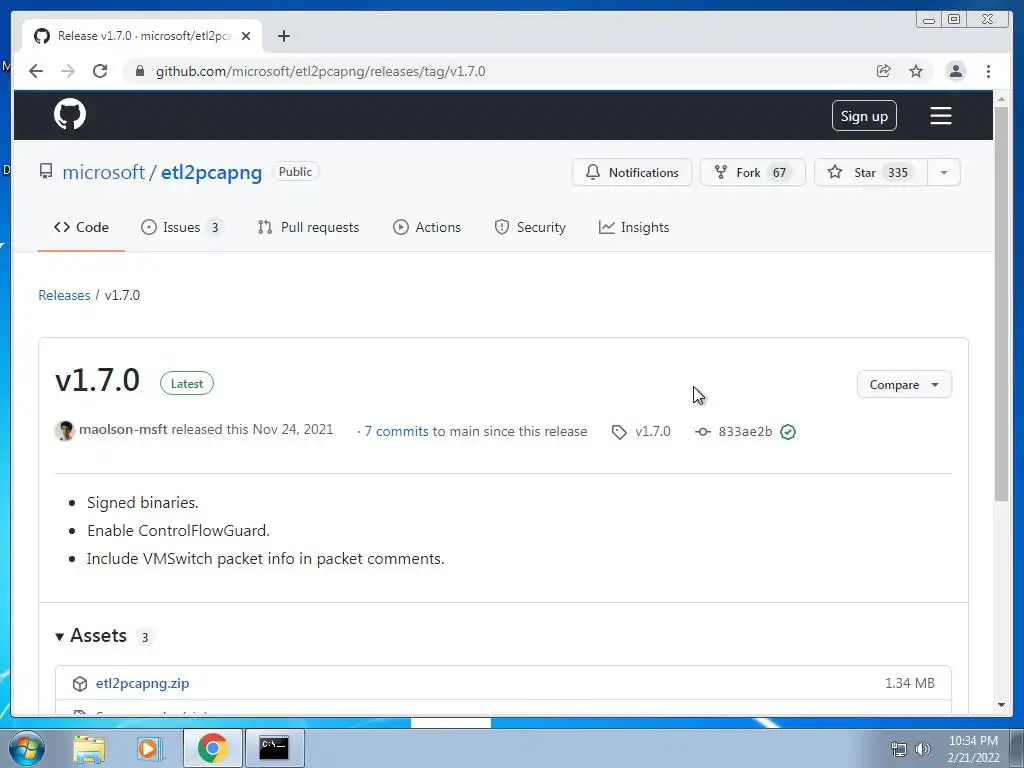Open Chrome profile avatar
The height and width of the screenshot is (768, 1024).
(955, 71)
